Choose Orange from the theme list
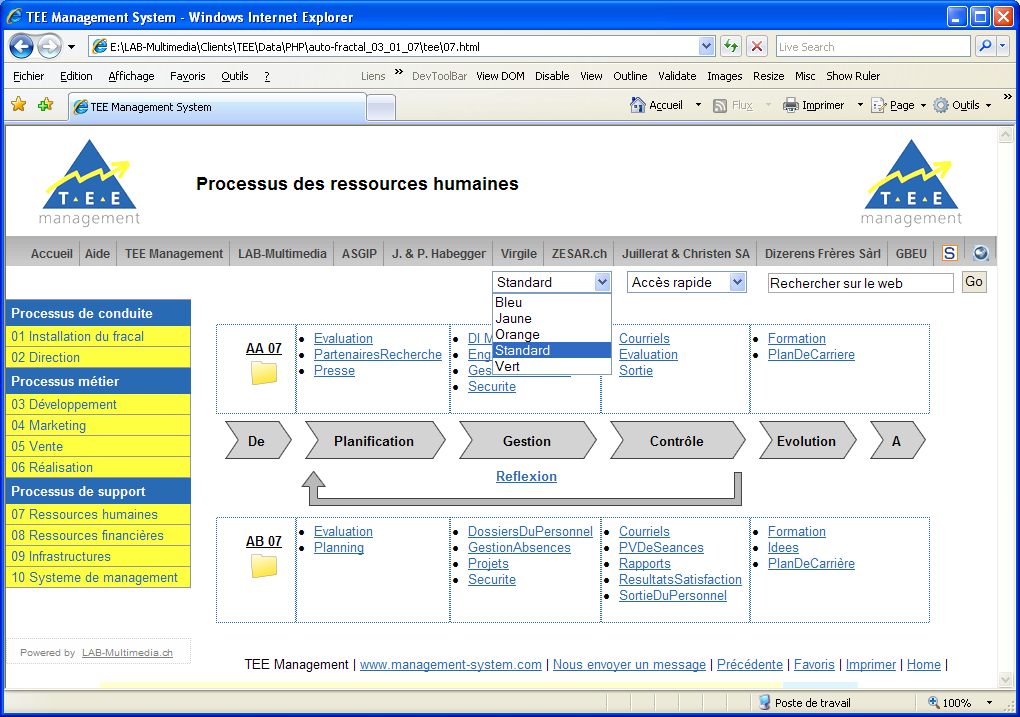Viewport: 1020px width, 717px height. (552, 334)
